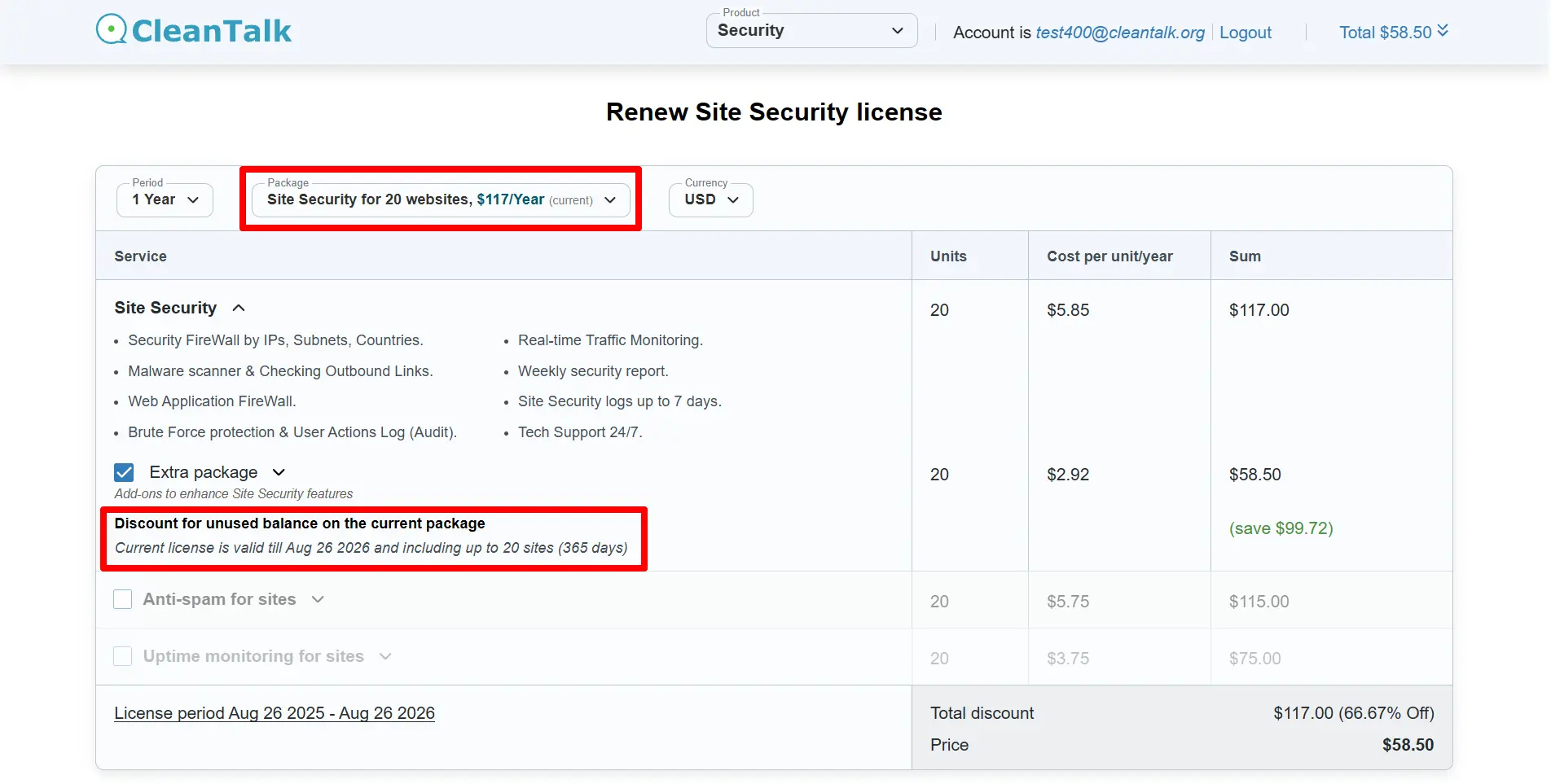This screenshot has width=1551, height=784.
Task: Click Web Application FireWall feature item
Action: click(x=212, y=401)
